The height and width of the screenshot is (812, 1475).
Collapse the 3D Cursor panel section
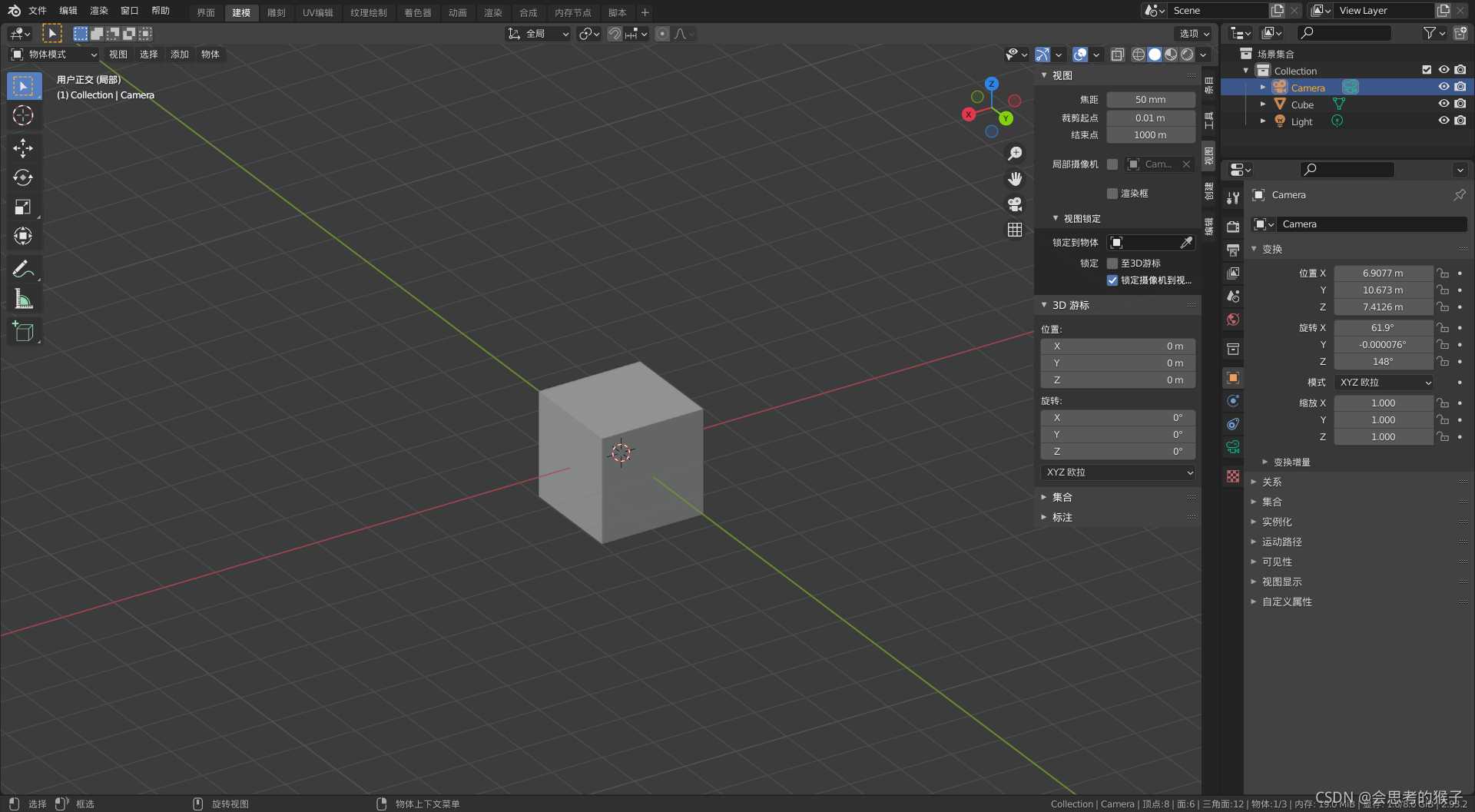pyautogui.click(x=1044, y=305)
